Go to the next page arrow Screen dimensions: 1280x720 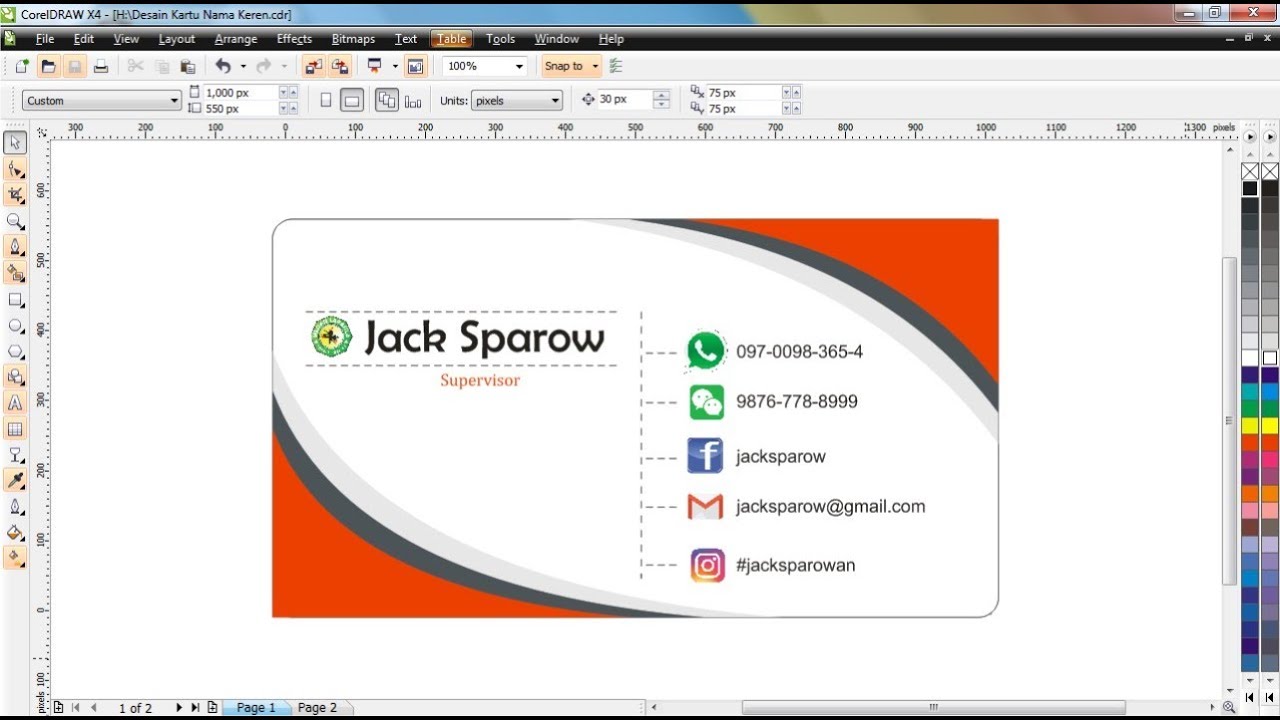click(x=179, y=707)
